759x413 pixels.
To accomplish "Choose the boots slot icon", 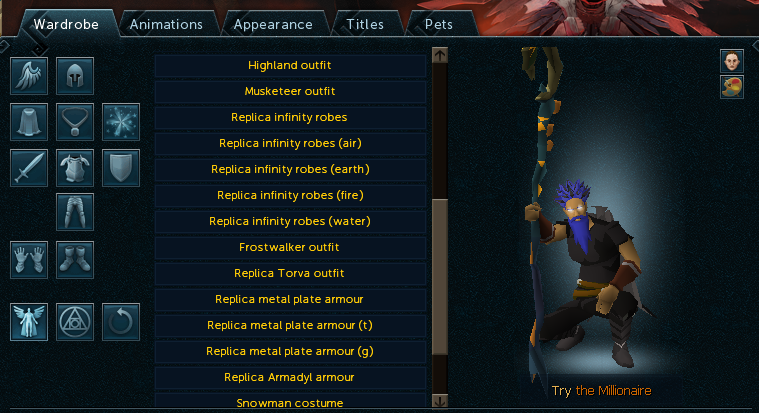I will click(75, 260).
